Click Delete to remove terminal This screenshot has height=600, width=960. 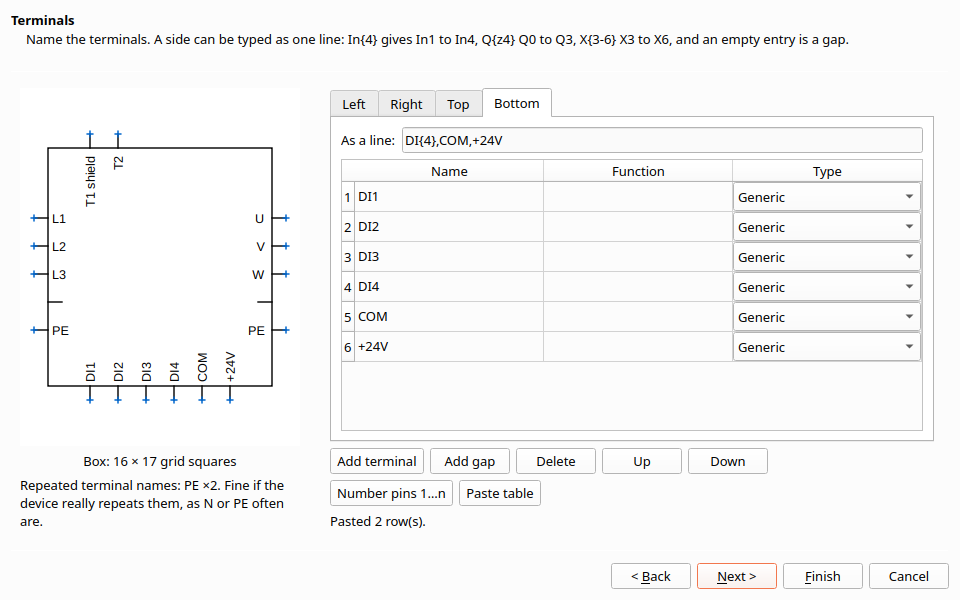(x=556, y=461)
